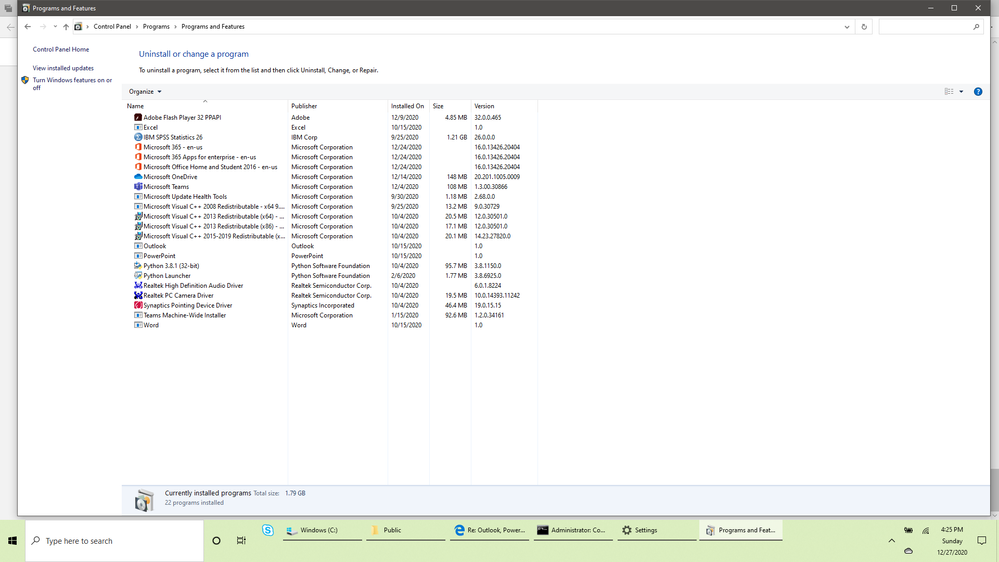Open the Windows Start button
Viewport: 999px width, 562px height.
point(12,540)
